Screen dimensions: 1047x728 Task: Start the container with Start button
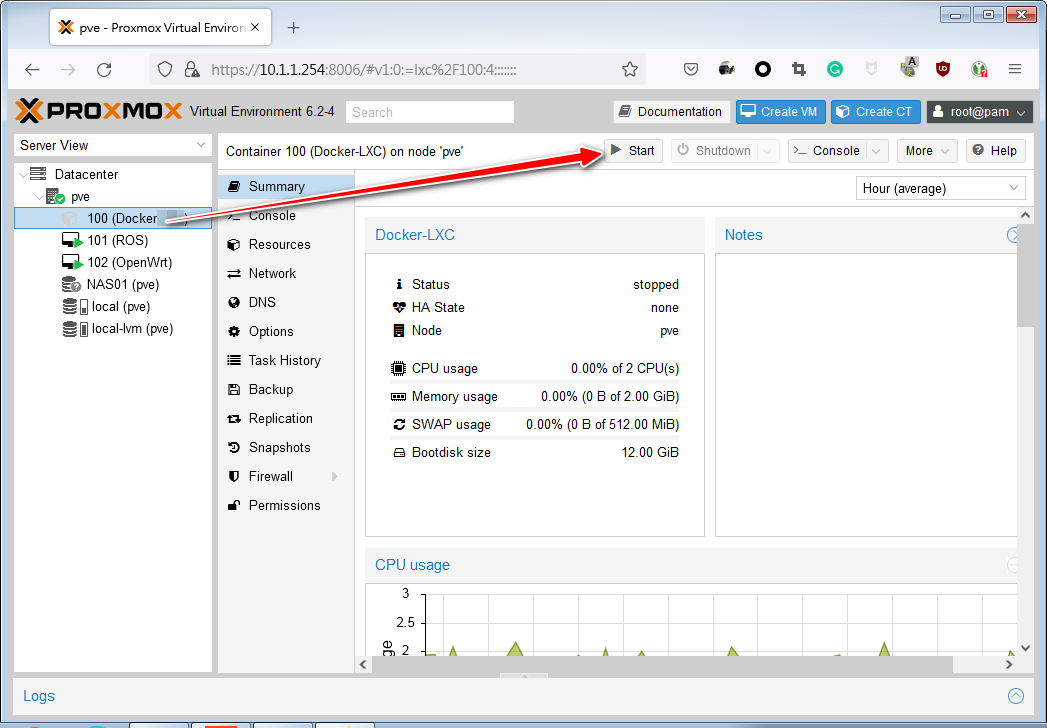pos(632,151)
